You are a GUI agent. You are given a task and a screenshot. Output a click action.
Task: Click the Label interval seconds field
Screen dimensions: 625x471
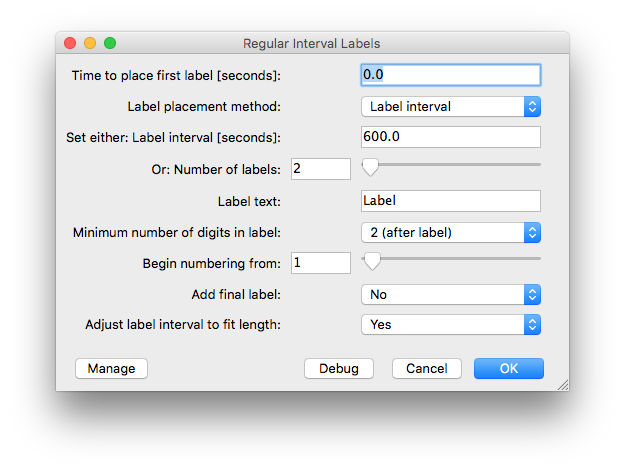(x=450, y=137)
